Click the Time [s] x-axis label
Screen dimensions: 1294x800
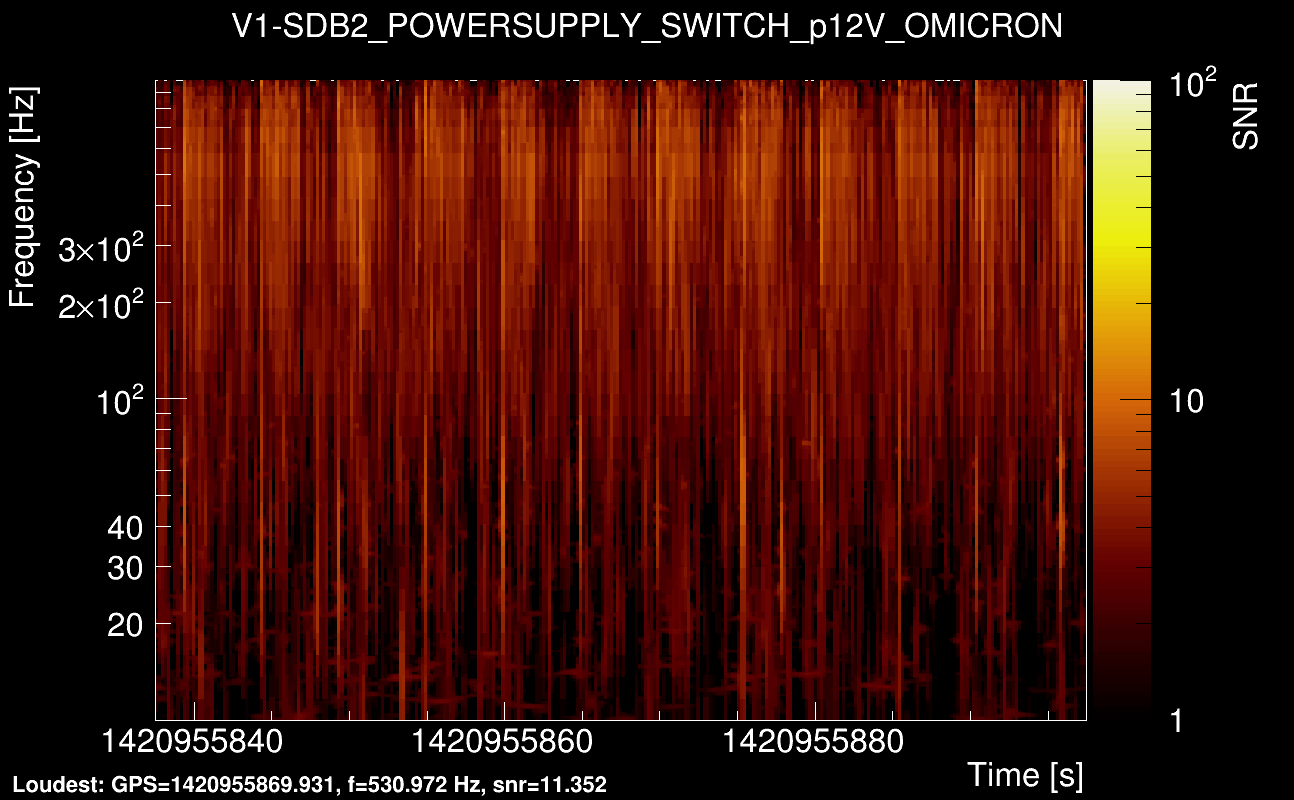pyautogui.click(x=1025, y=774)
